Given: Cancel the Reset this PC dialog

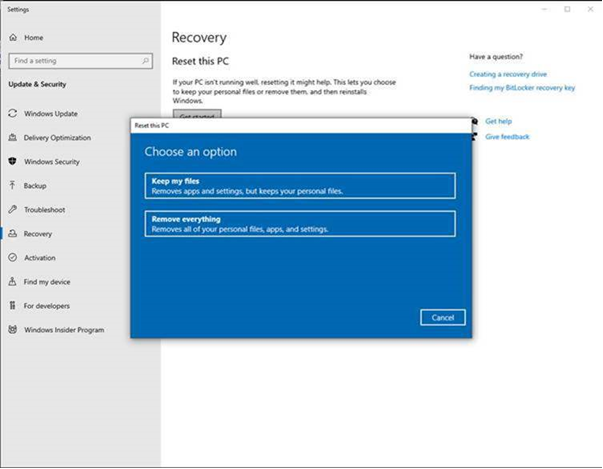Looking at the screenshot, I should 443,318.
